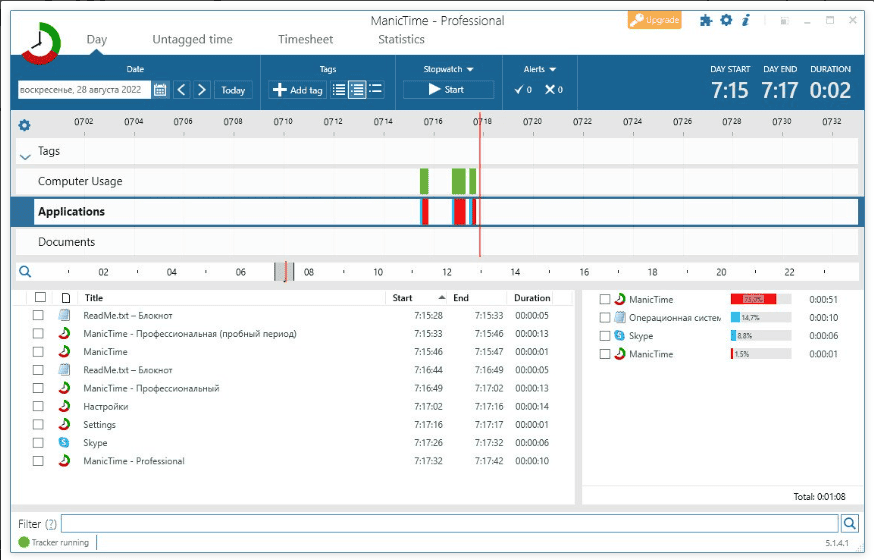Screen dimensions: 874x560
Task: Click the Skype icon in the summary panel
Action: [x=619, y=335]
